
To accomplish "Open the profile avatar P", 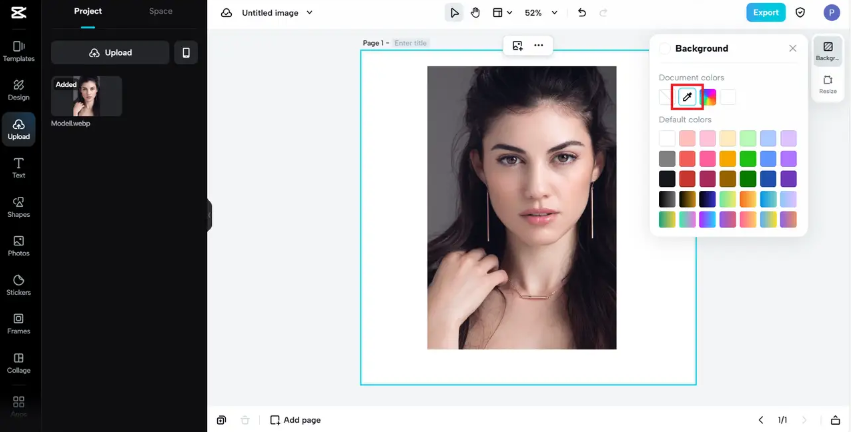I will click(x=831, y=12).
